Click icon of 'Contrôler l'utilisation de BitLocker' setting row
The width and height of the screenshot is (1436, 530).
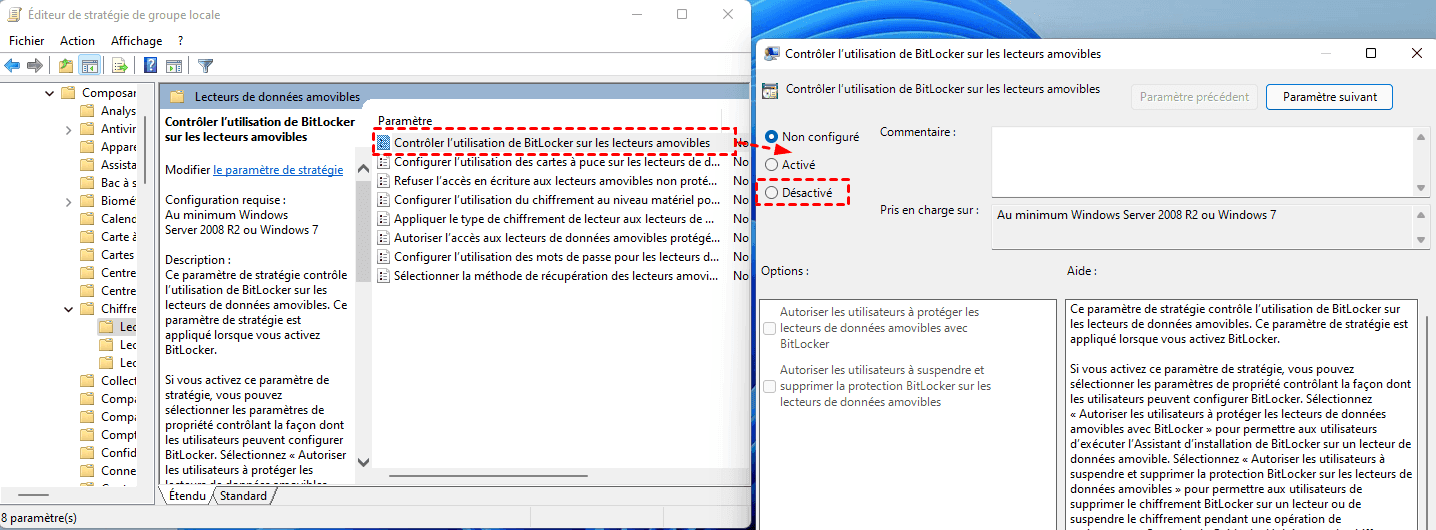[384, 143]
